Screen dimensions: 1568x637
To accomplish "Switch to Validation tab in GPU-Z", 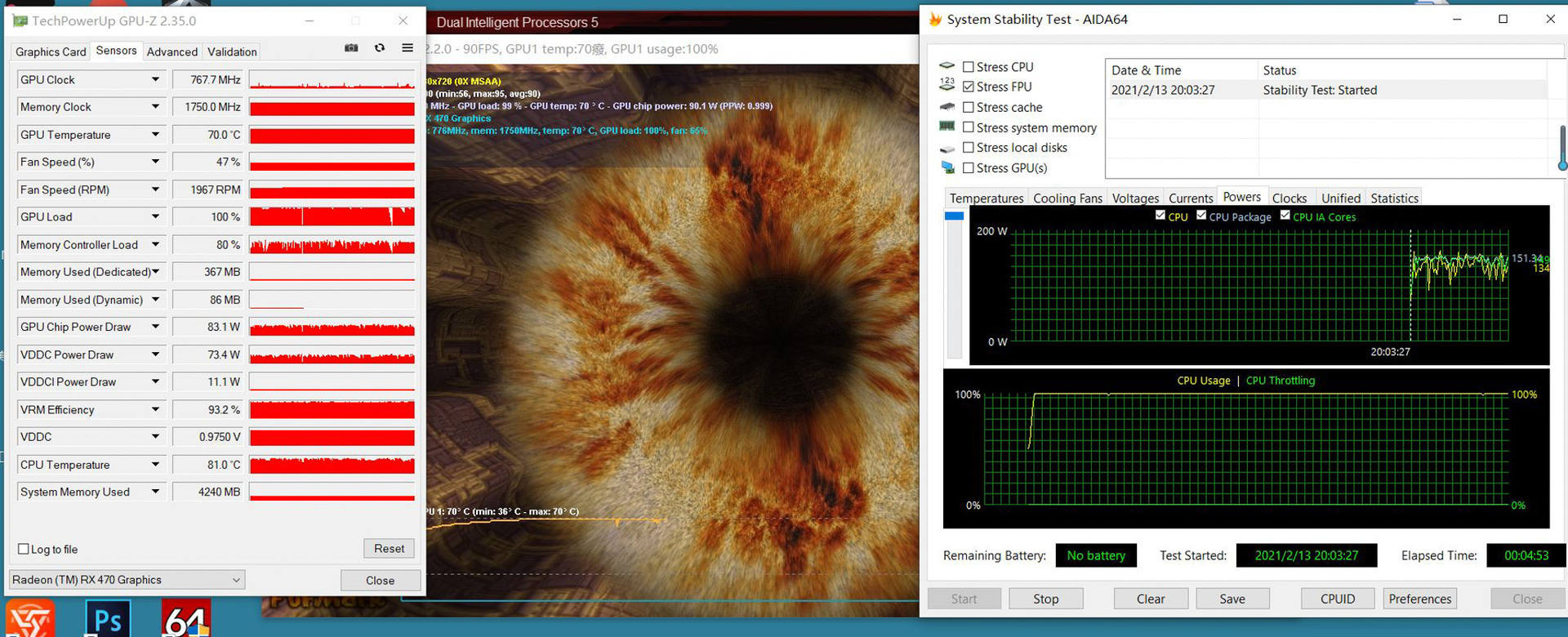I will tap(232, 51).
